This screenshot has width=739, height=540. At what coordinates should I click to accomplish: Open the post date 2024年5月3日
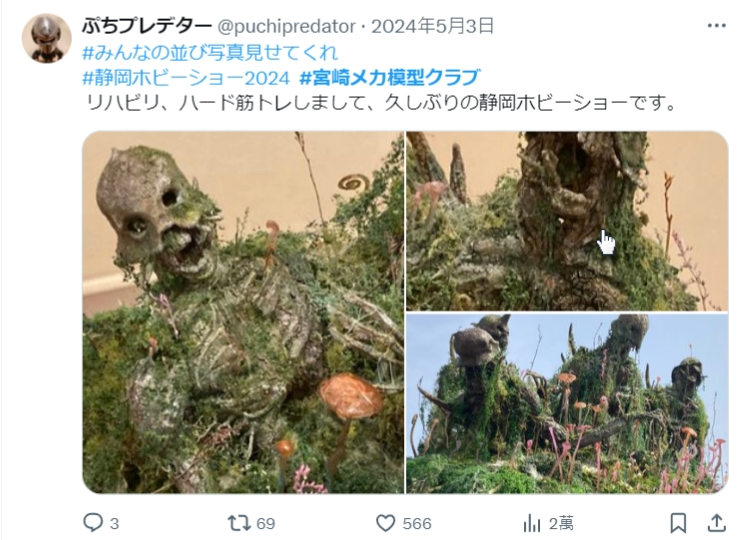click(x=433, y=26)
